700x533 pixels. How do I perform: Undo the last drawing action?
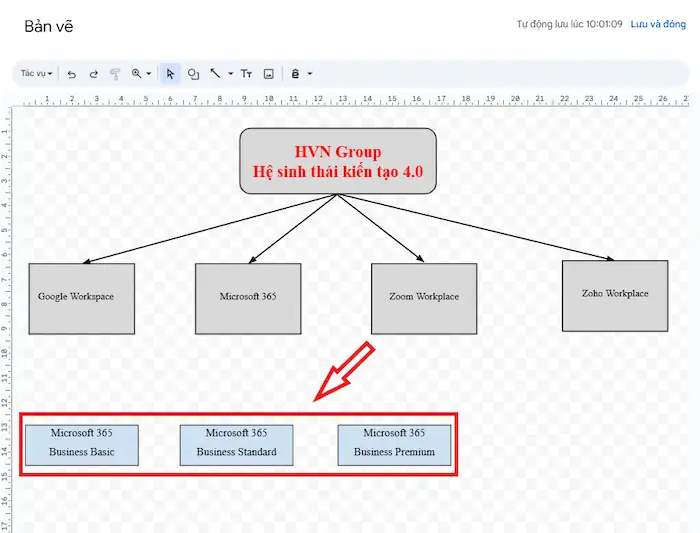click(x=71, y=74)
